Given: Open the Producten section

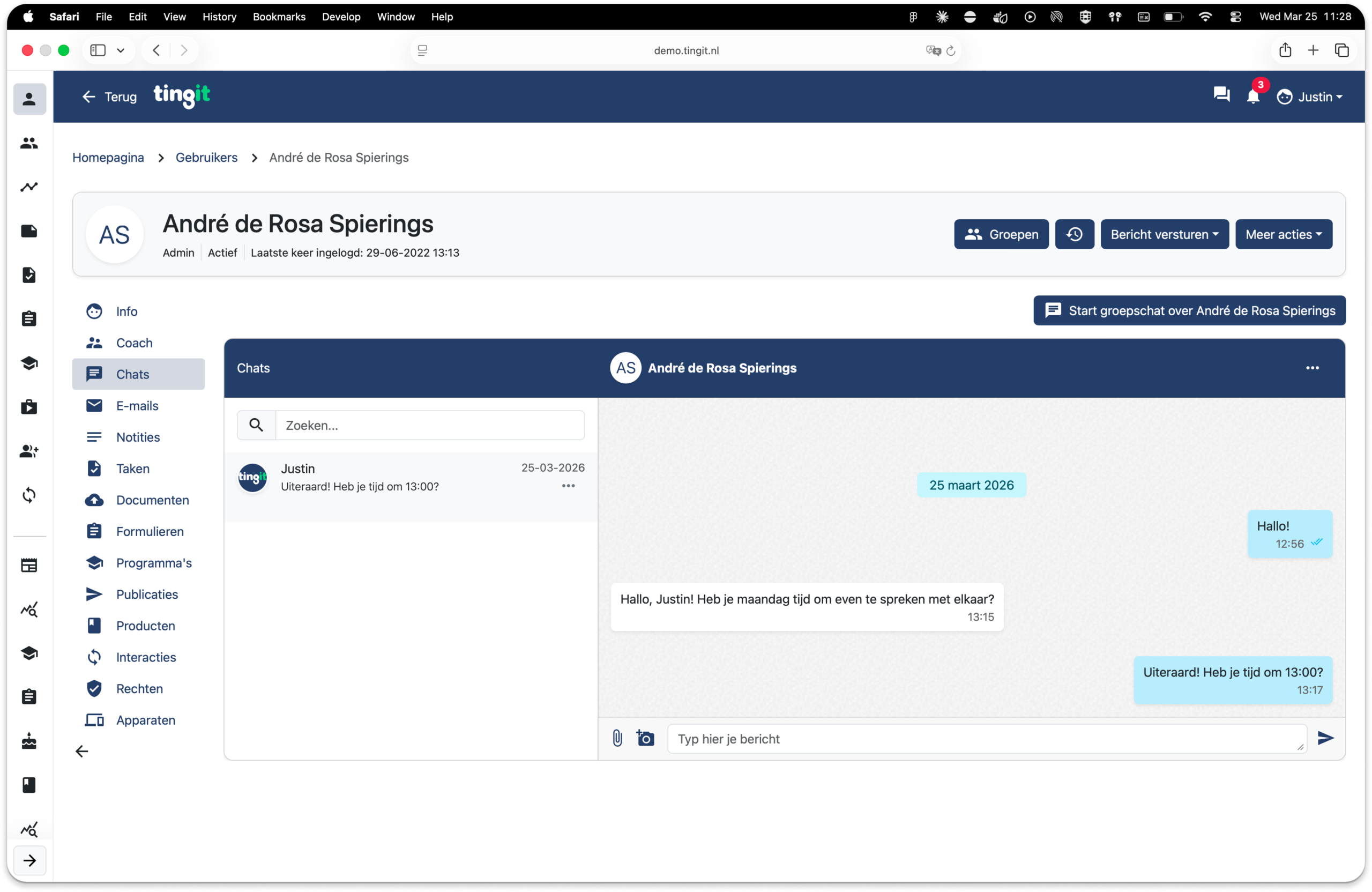Looking at the screenshot, I should pos(138,626).
